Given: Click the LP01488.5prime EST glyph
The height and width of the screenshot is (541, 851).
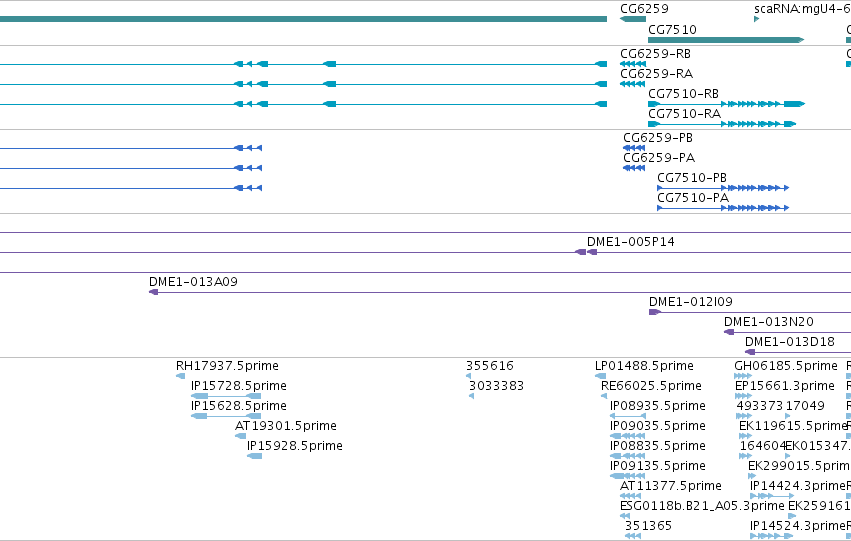Looking at the screenshot, I should click(600, 375).
